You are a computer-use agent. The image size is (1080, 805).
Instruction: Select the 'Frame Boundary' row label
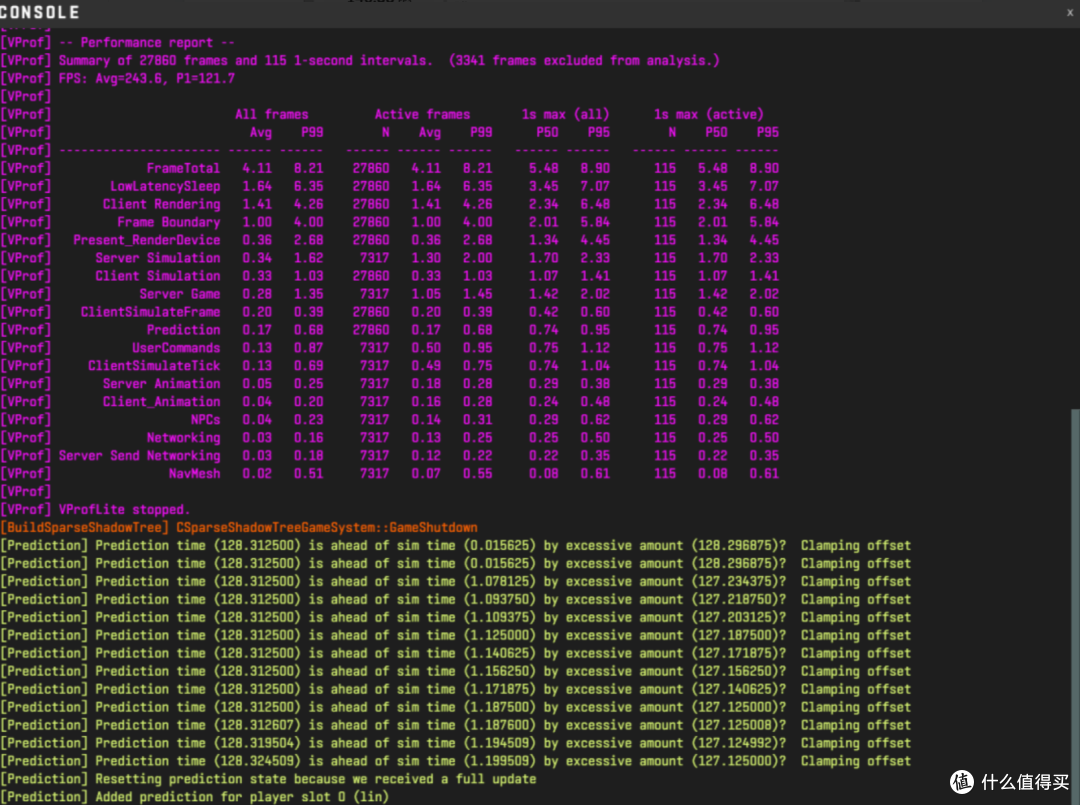coord(169,222)
